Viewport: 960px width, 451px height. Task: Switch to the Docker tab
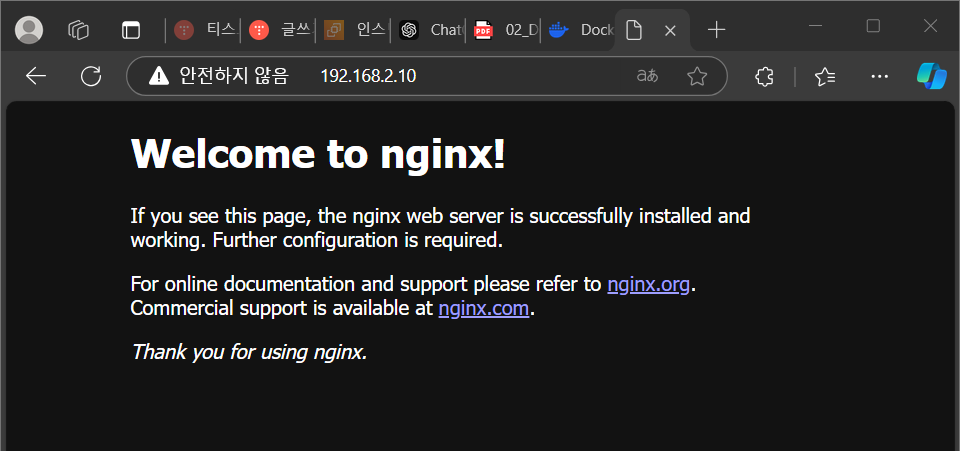coord(579,30)
